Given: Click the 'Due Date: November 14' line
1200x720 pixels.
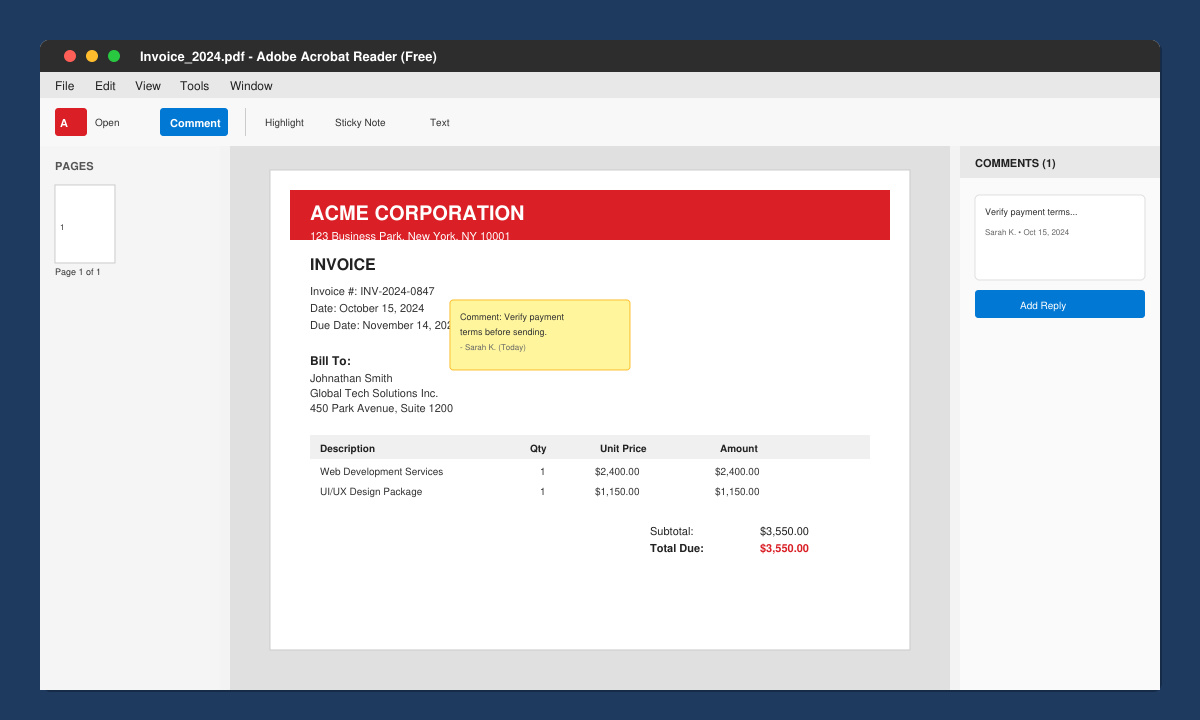Looking at the screenshot, I should click(380, 325).
